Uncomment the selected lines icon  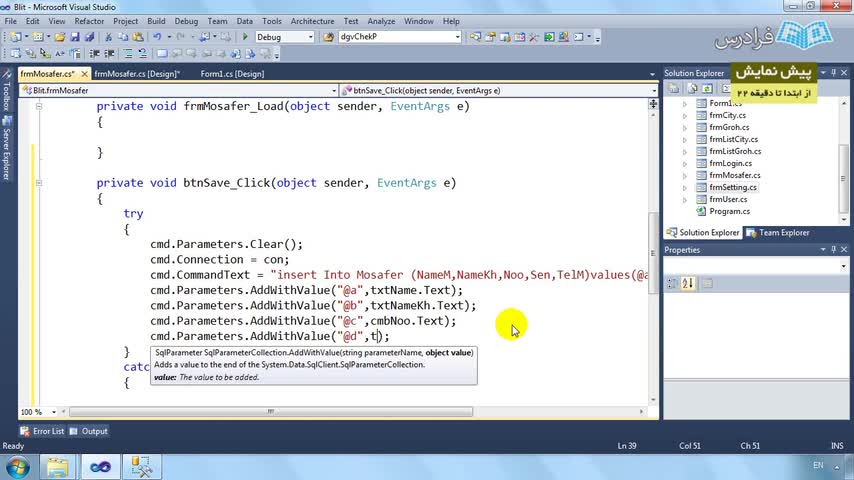[x=143, y=53]
